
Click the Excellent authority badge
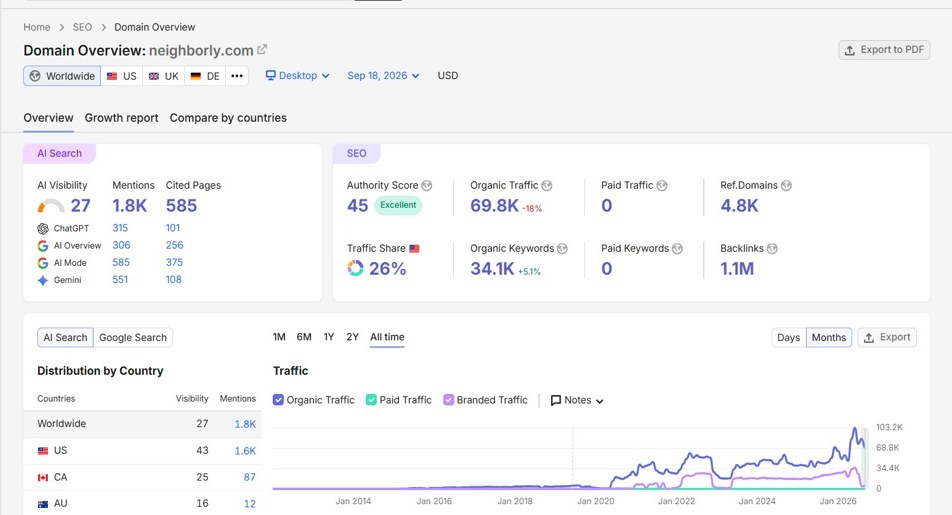[398, 205]
